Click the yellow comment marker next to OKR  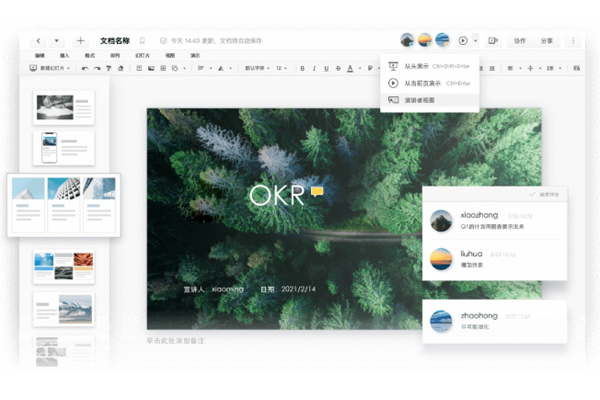(317, 190)
